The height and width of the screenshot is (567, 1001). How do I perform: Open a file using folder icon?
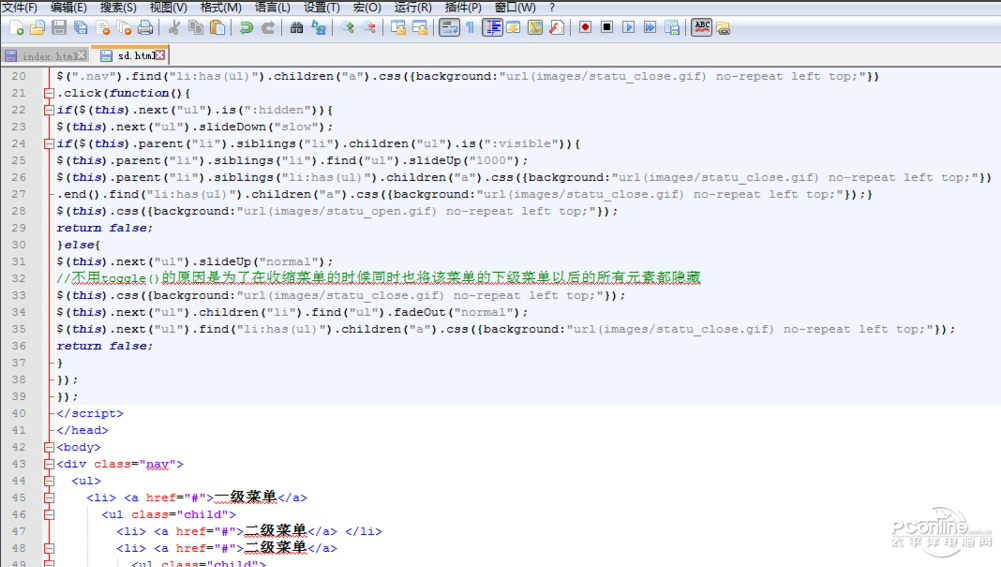(38, 27)
